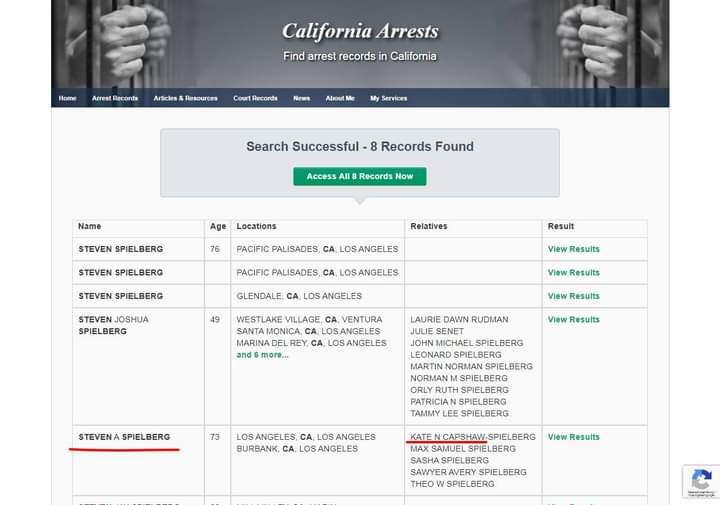Screen dimensions: 720x505
Task: Open the Home menu item
Action: tap(67, 98)
